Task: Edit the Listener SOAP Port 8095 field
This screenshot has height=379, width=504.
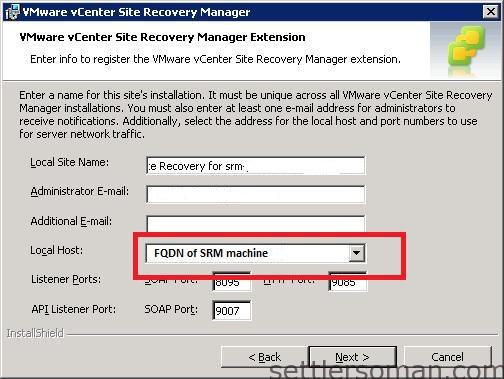Action: pos(232,283)
